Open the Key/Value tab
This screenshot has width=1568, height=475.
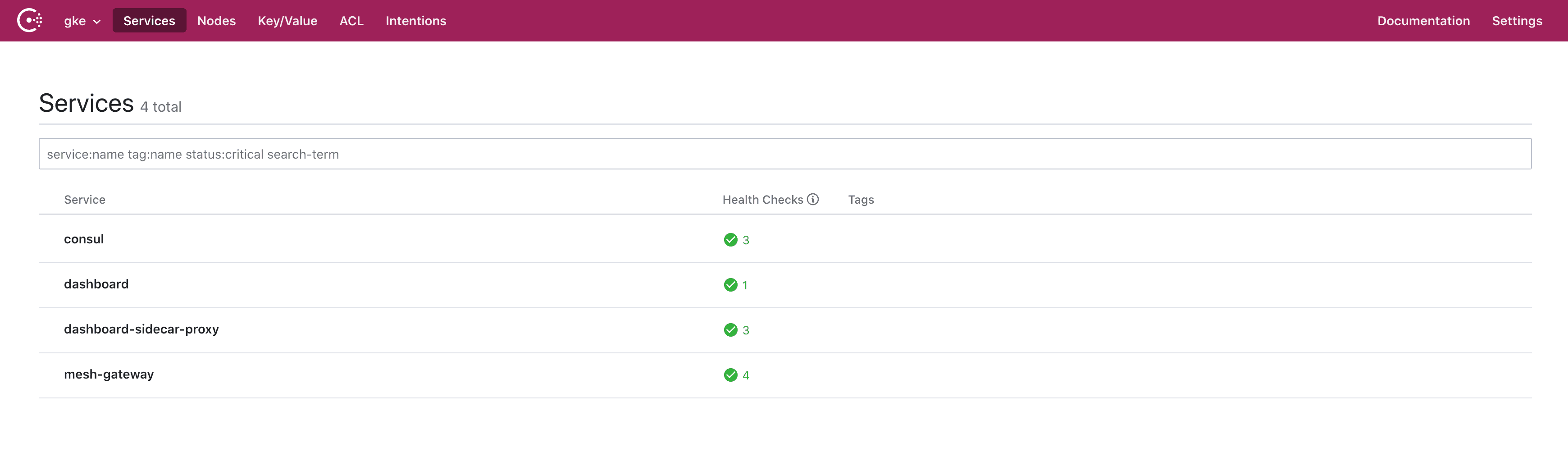coord(287,21)
